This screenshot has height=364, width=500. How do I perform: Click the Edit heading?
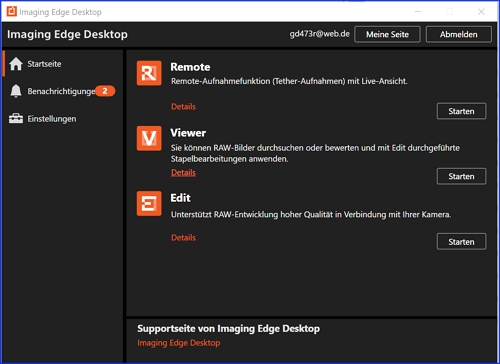[x=180, y=198]
